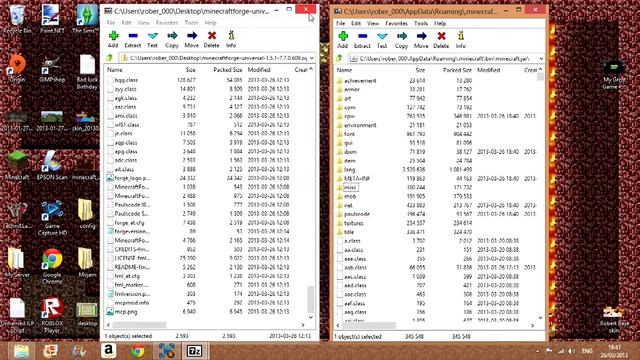Sort by Modified column in right window
640x360 pixels.
point(489,70)
